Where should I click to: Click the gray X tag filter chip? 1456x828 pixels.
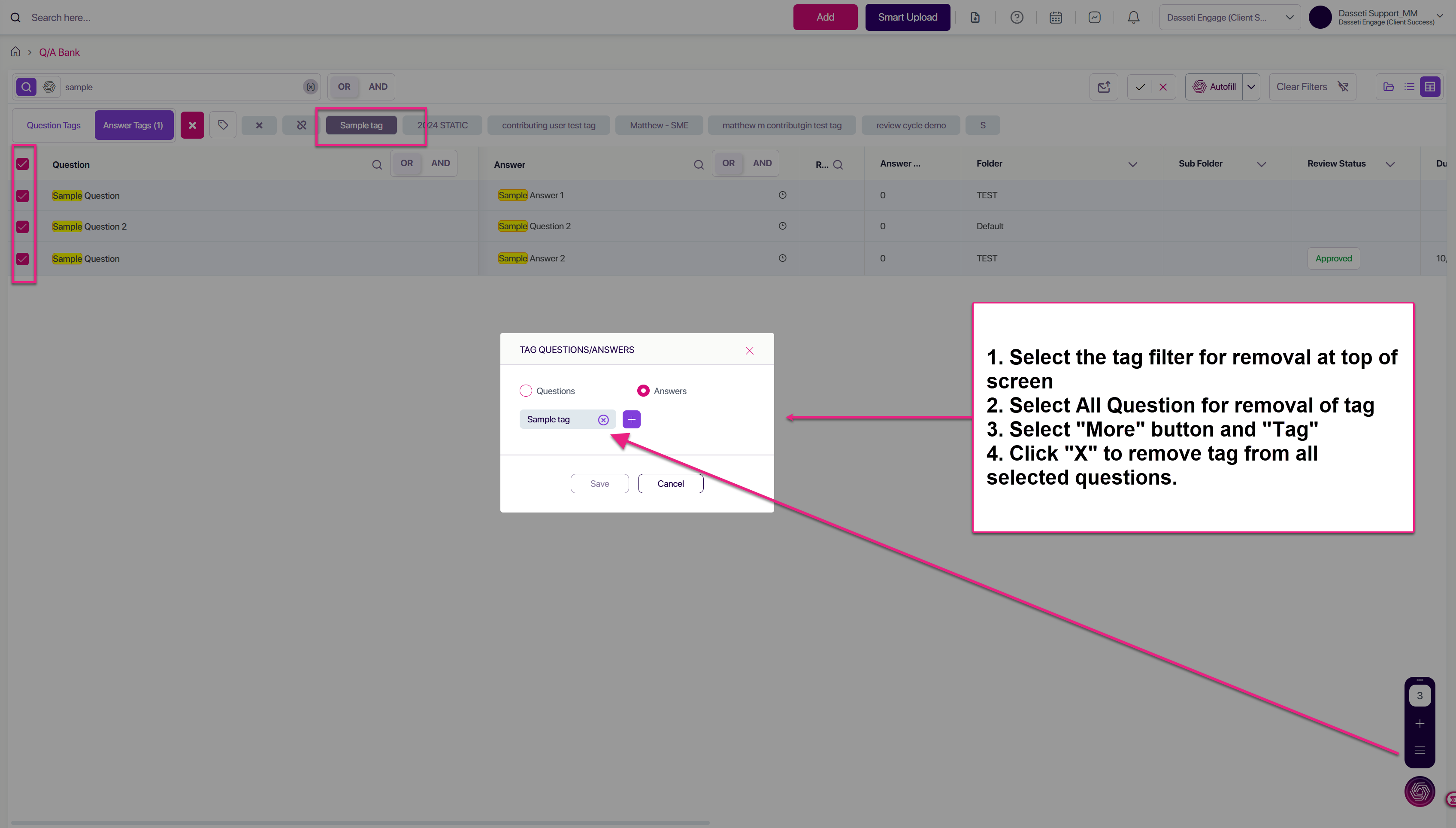[x=259, y=125]
